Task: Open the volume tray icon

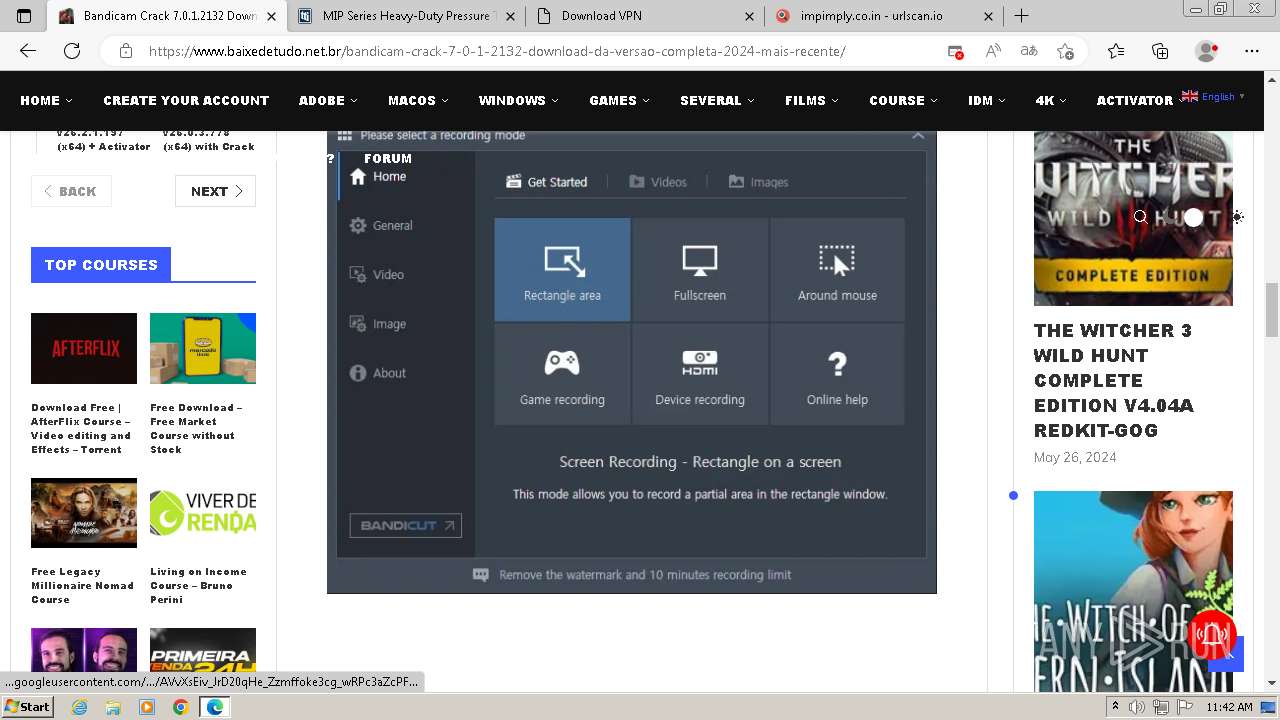Action: coord(1137,707)
